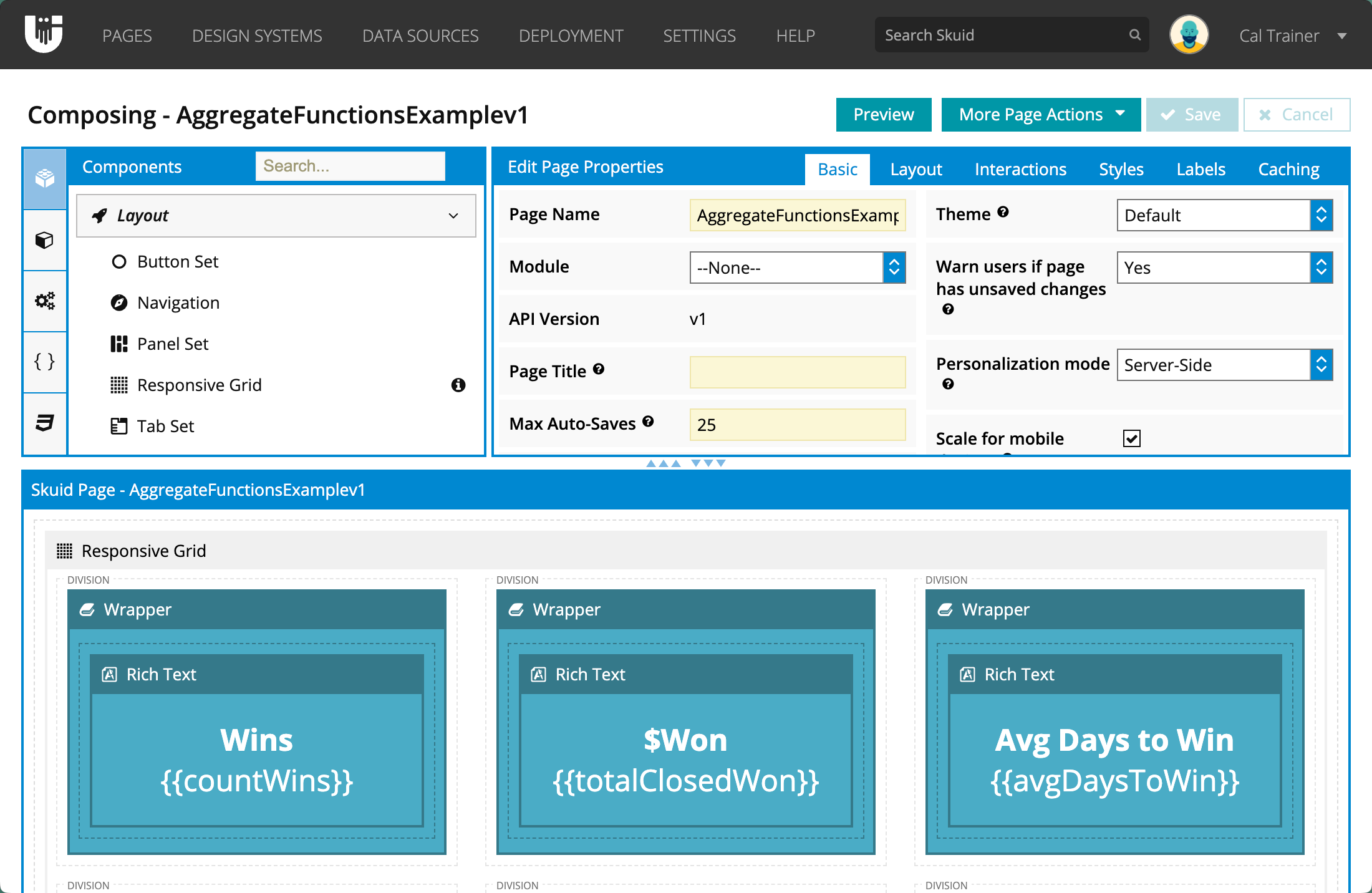This screenshot has width=1372, height=893.
Task: Click the Panel Set component icon
Action: (119, 344)
